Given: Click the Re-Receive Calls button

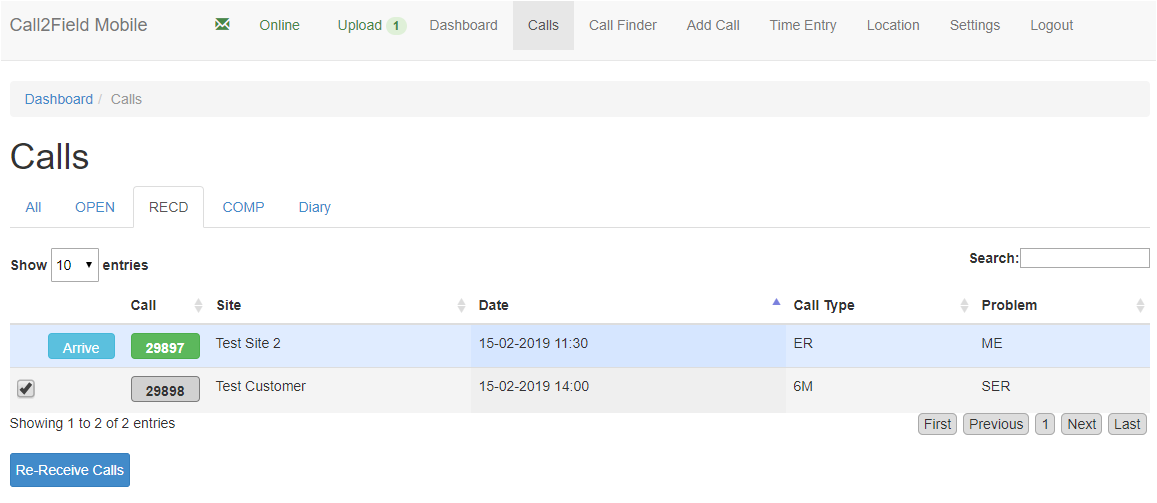Looking at the screenshot, I should (x=70, y=470).
